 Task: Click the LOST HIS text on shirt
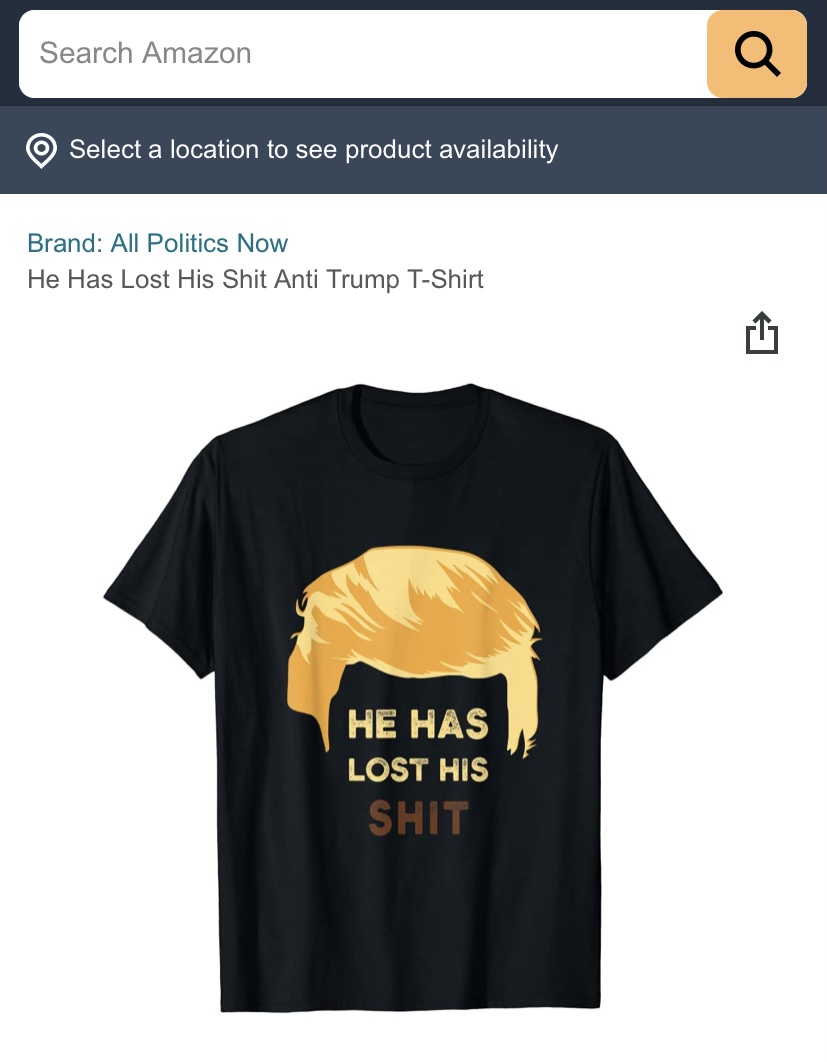pyautogui.click(x=418, y=770)
